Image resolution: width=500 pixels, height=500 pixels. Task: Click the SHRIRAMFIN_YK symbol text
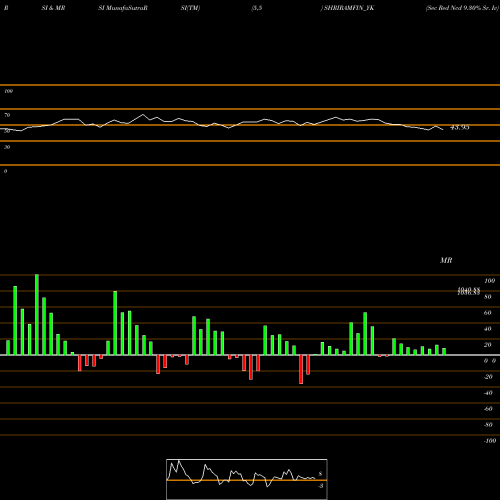click(348, 8)
